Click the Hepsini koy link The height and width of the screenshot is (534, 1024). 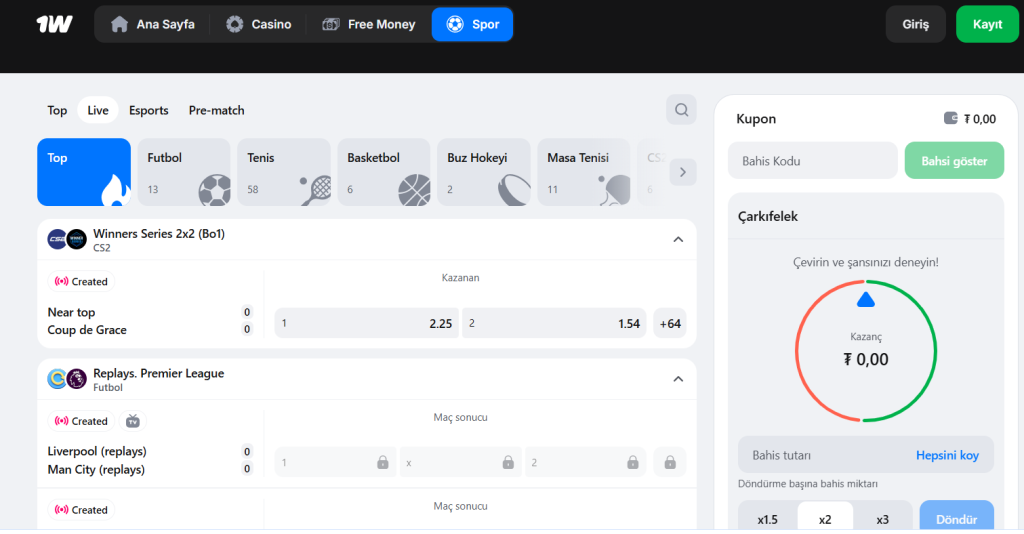[947, 455]
